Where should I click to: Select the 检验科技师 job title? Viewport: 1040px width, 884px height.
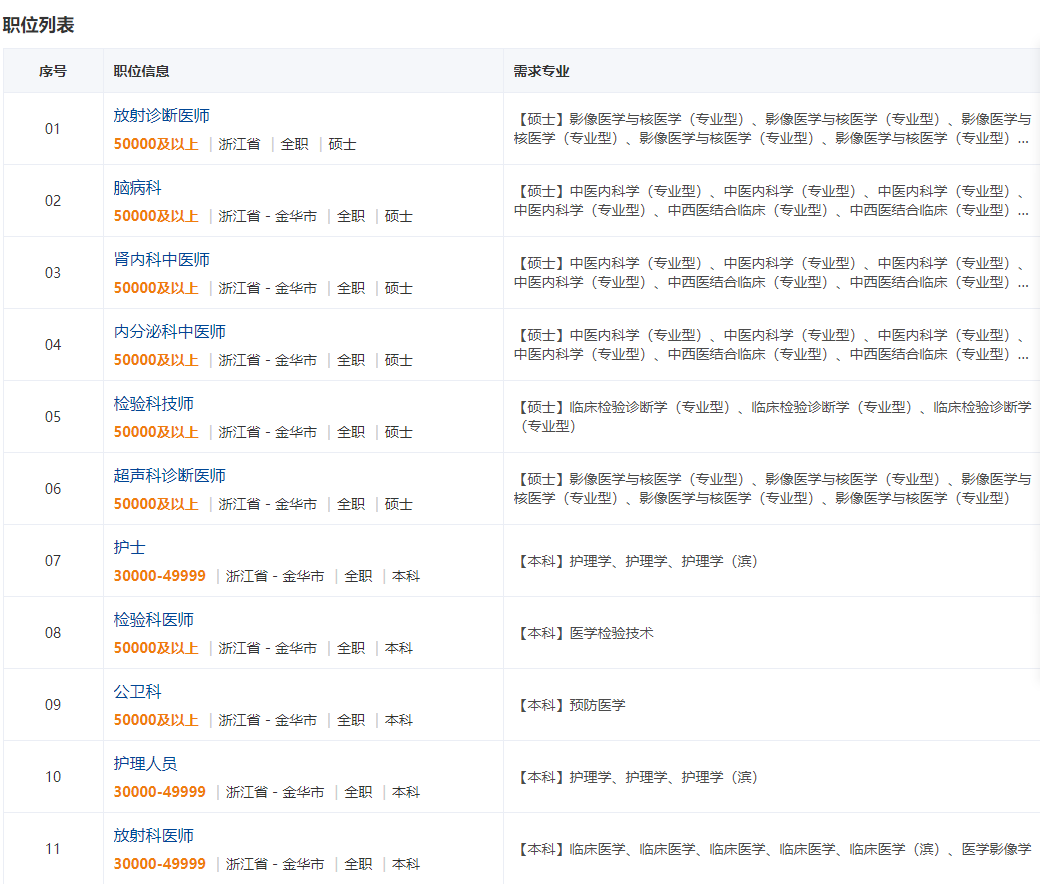click(x=153, y=404)
